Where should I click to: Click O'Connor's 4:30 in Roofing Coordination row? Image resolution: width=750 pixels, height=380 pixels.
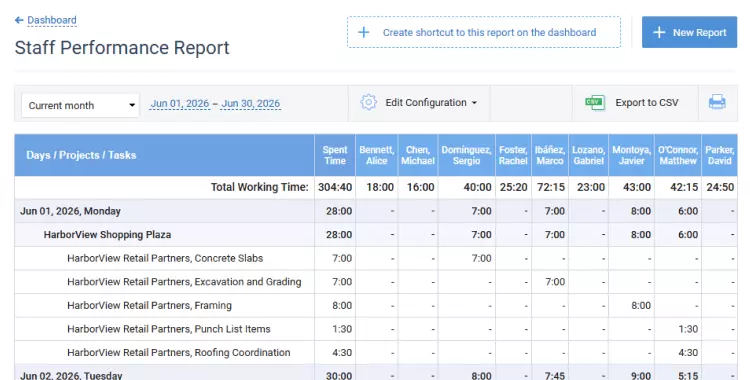tap(688, 352)
